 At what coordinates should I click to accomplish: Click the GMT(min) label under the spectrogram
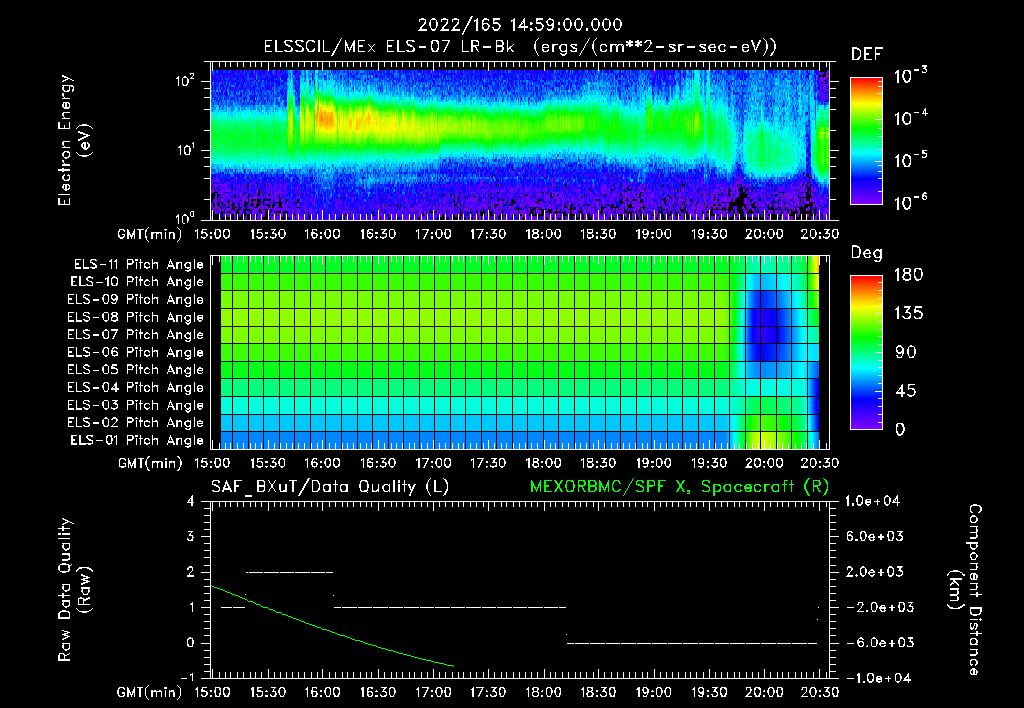(x=149, y=234)
